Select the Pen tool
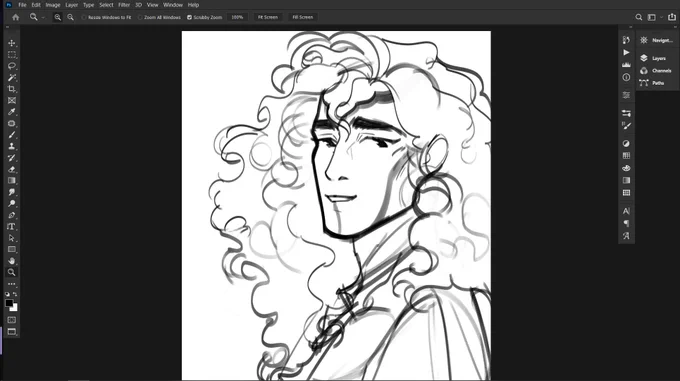This screenshot has width=680, height=381. pyautogui.click(x=12, y=215)
